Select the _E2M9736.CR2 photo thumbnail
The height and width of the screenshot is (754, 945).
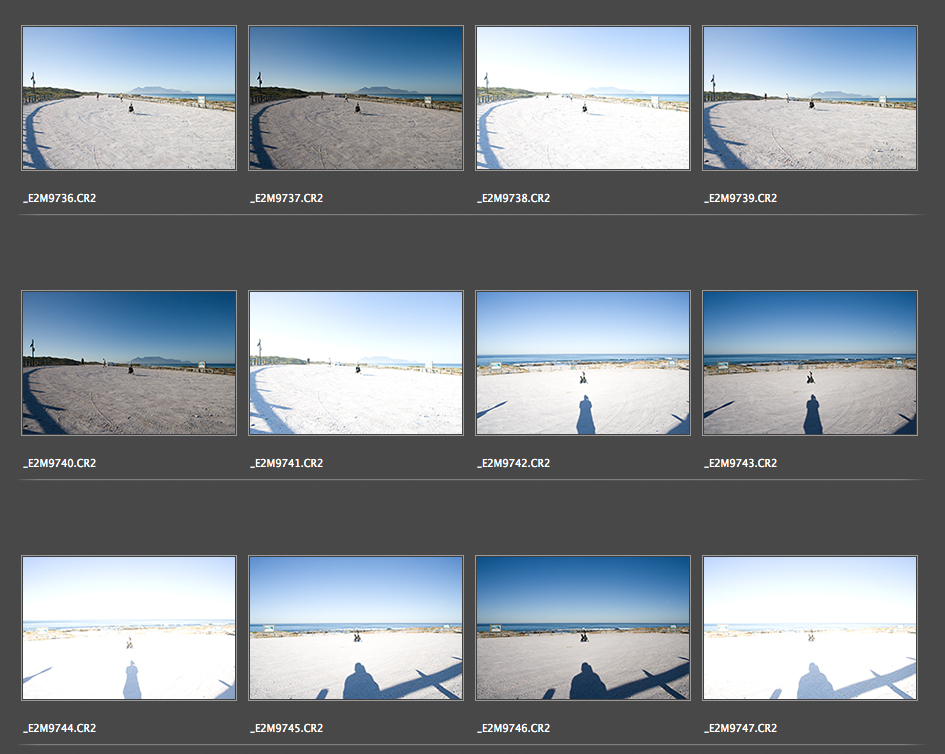[x=129, y=98]
